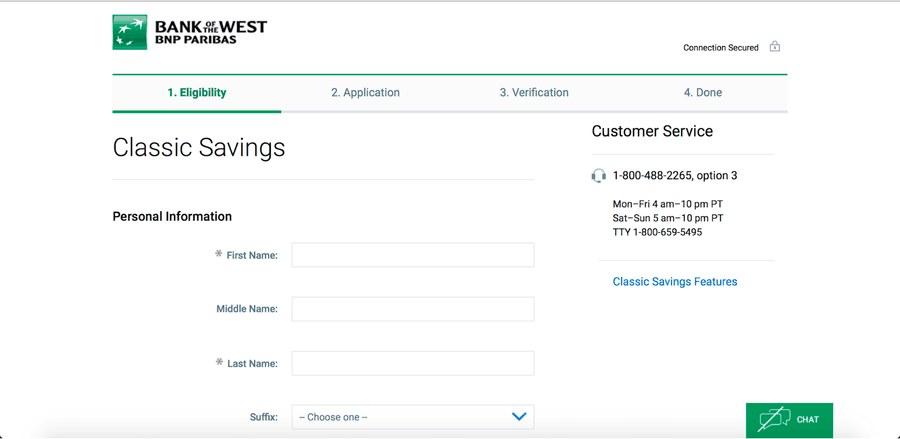Click the headset icon next to the phone number
Image resolution: width=900 pixels, height=439 pixels.
pyautogui.click(x=598, y=176)
